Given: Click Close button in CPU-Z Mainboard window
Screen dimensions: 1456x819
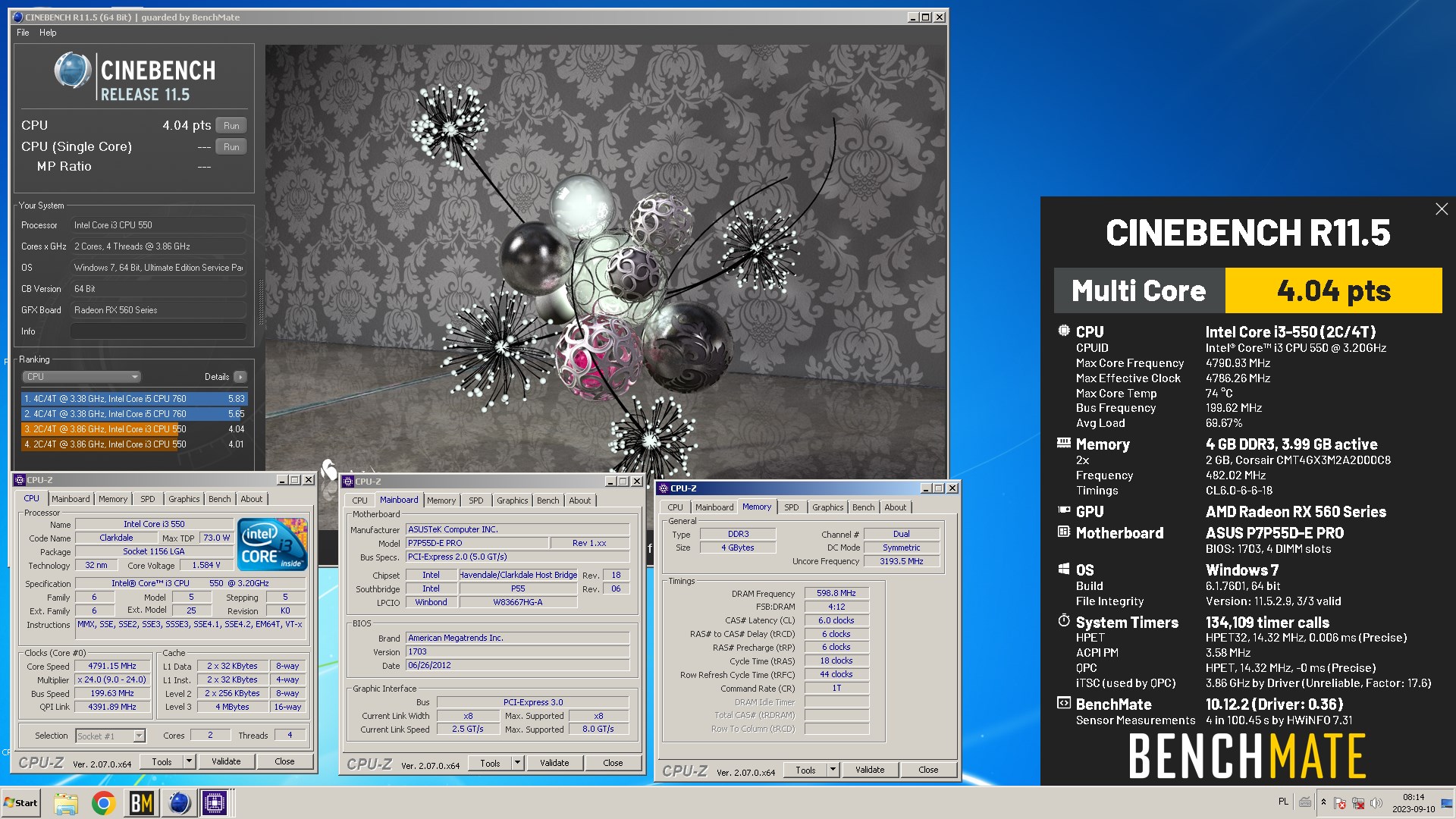Looking at the screenshot, I should click(x=613, y=763).
